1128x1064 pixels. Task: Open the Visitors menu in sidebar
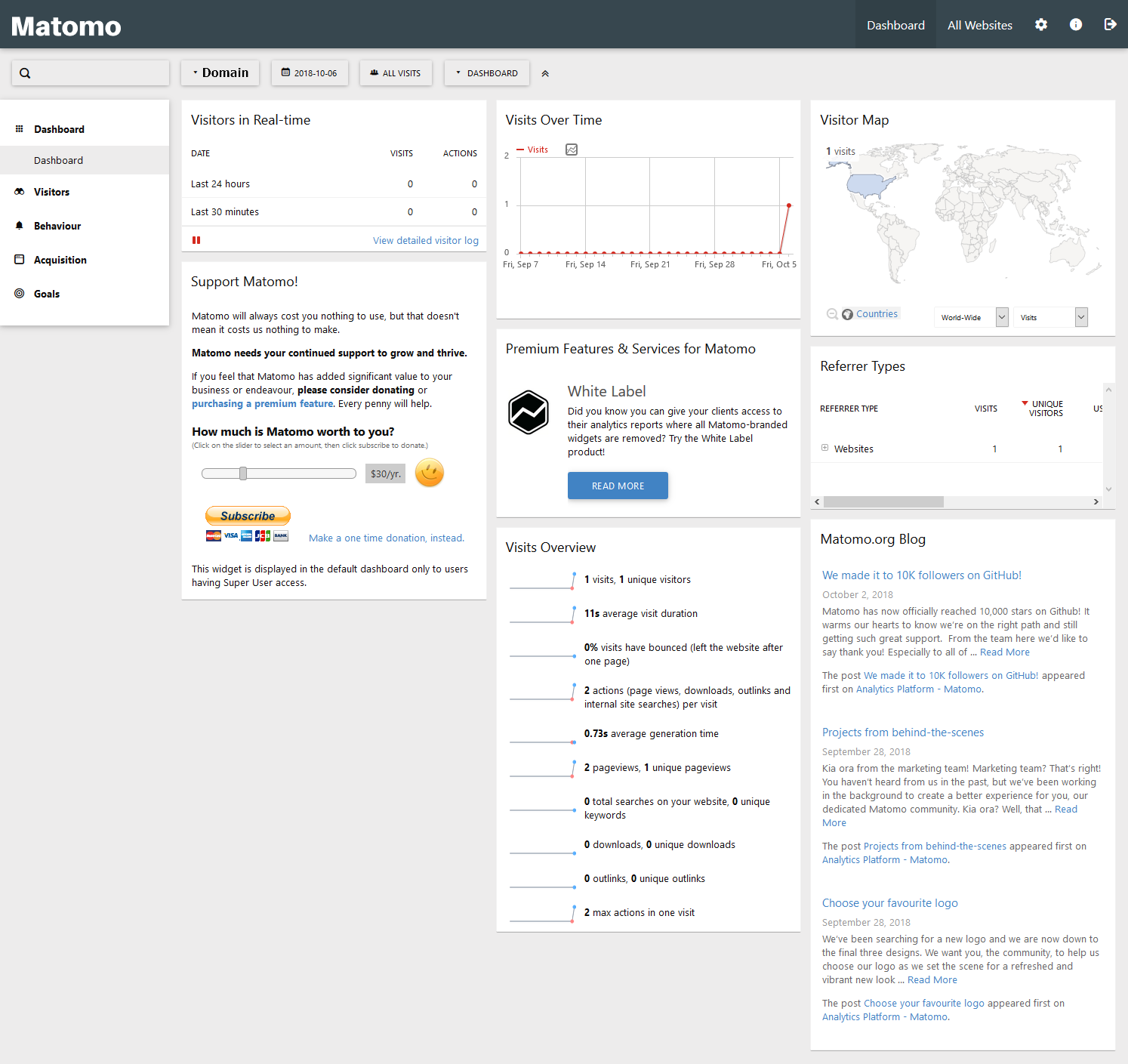(x=51, y=192)
